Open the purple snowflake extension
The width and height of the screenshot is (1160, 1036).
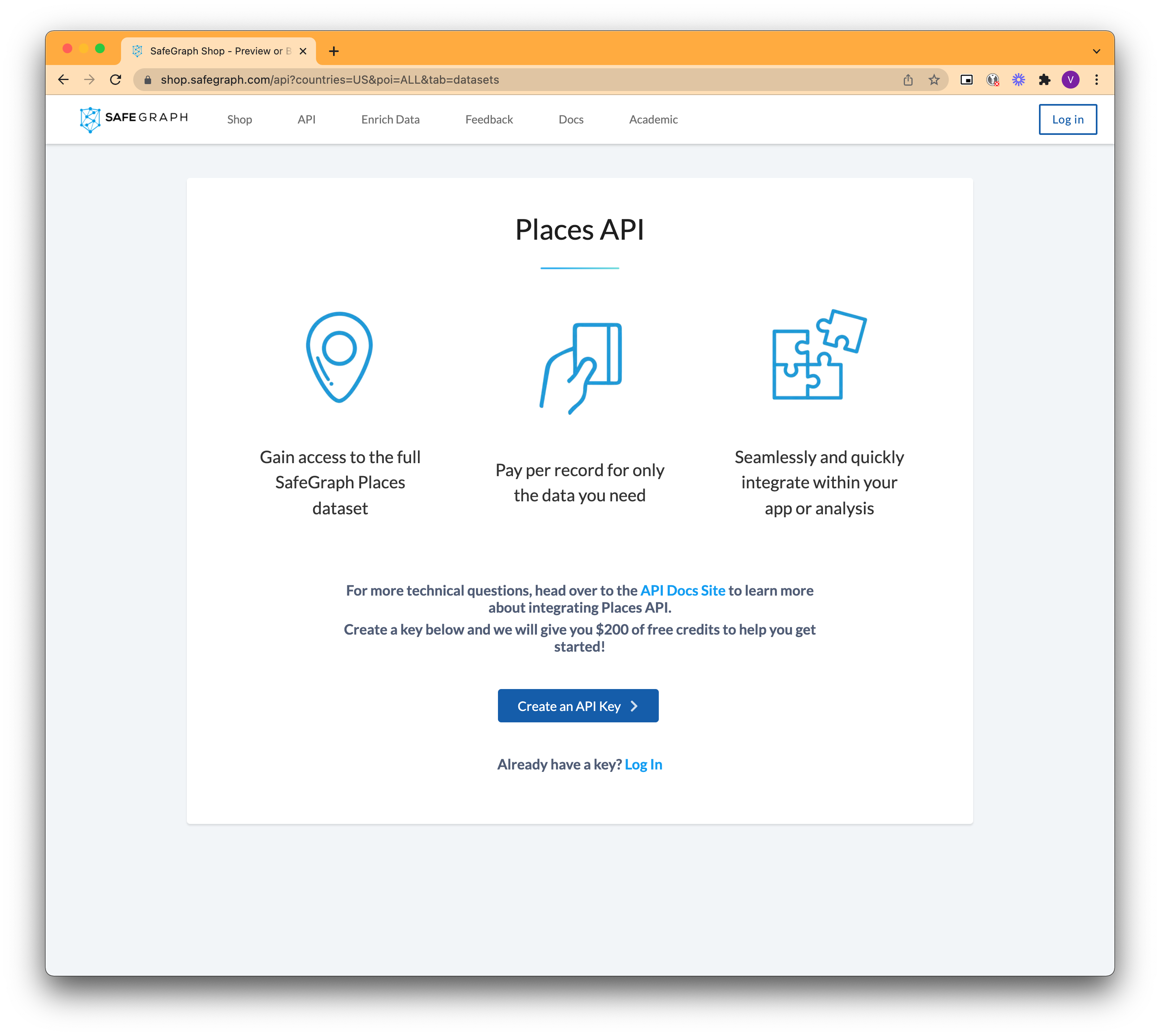pyautogui.click(x=1018, y=80)
